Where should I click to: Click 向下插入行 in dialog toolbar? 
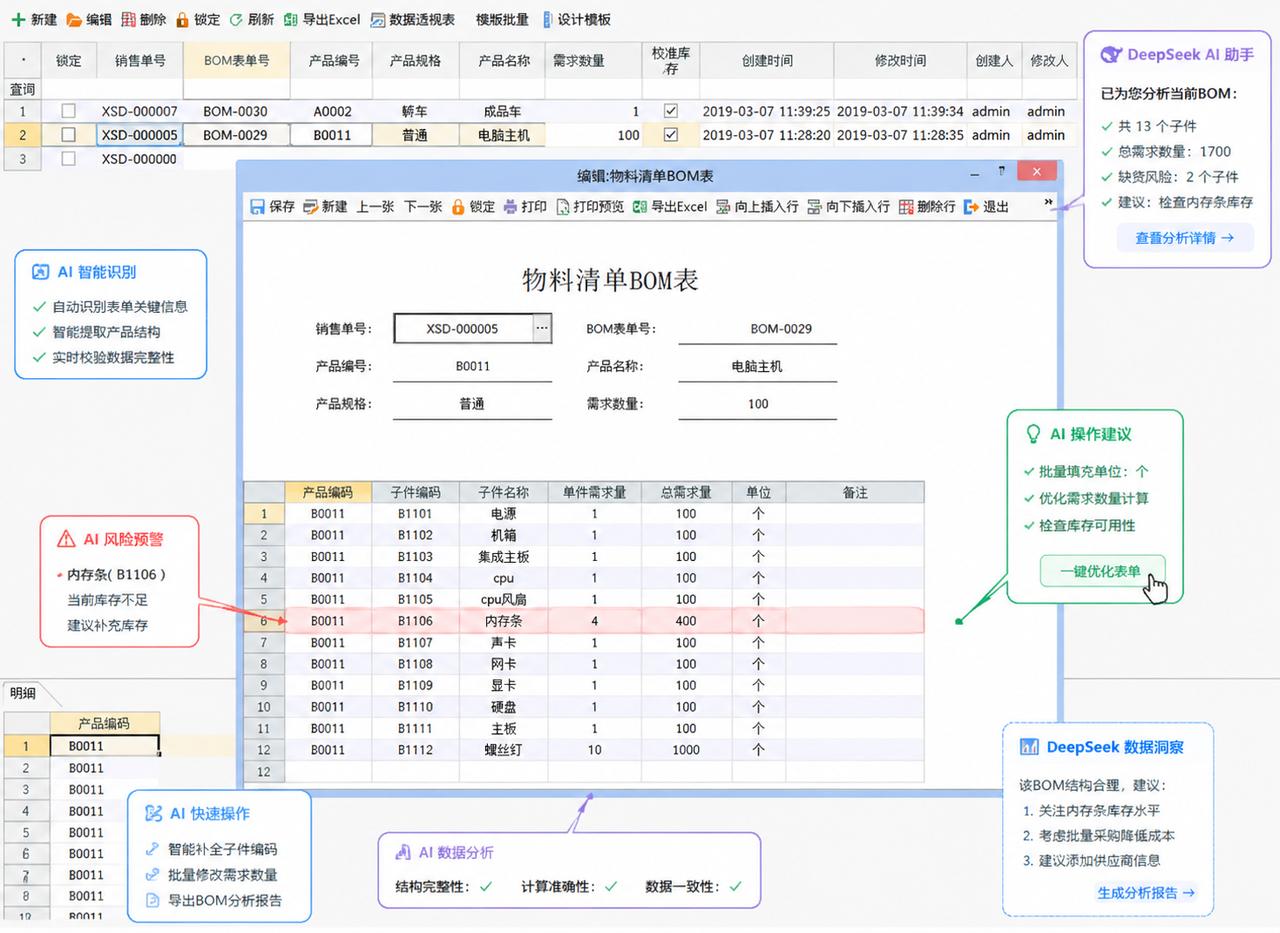[x=848, y=206]
